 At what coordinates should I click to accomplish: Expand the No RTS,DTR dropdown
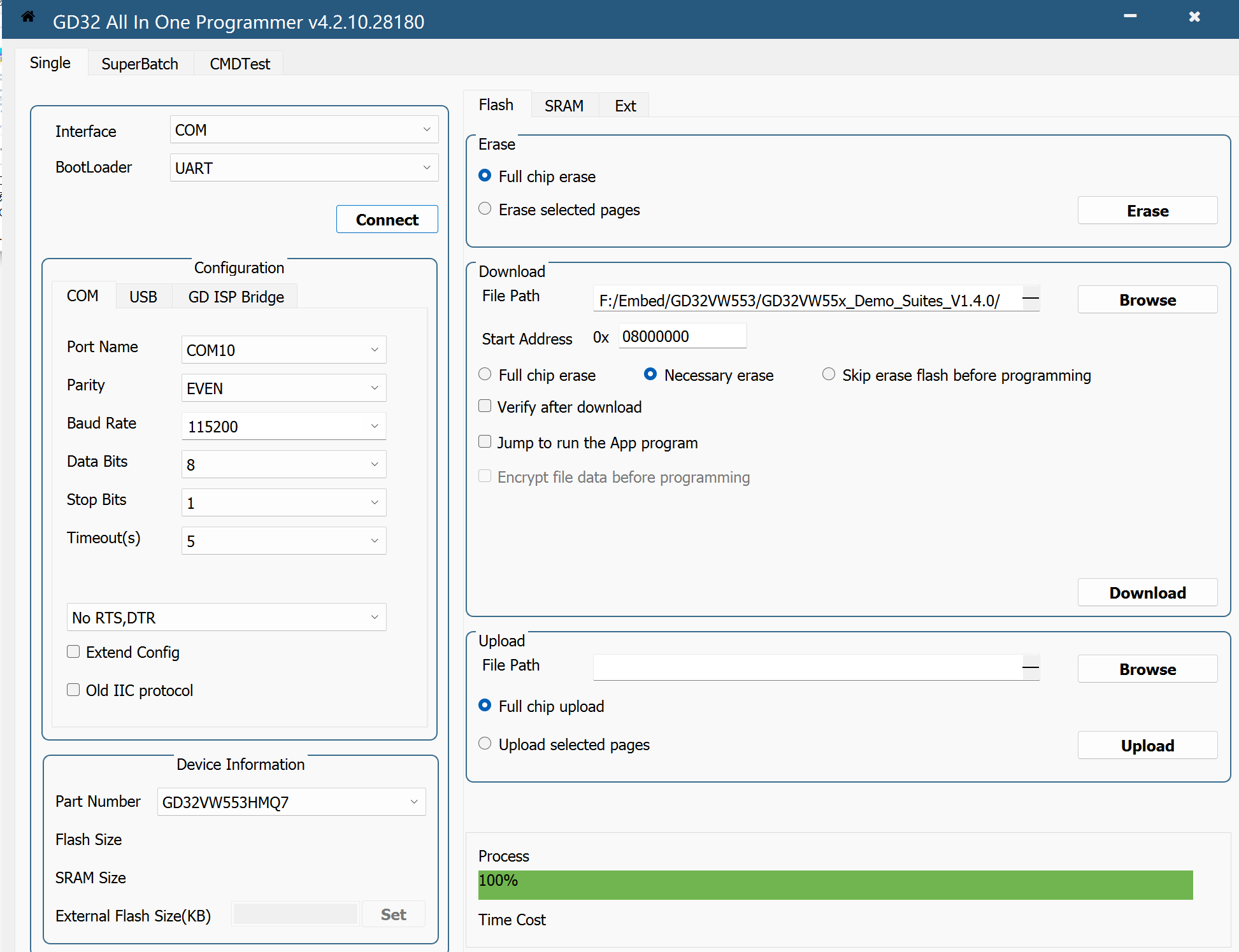pos(226,617)
